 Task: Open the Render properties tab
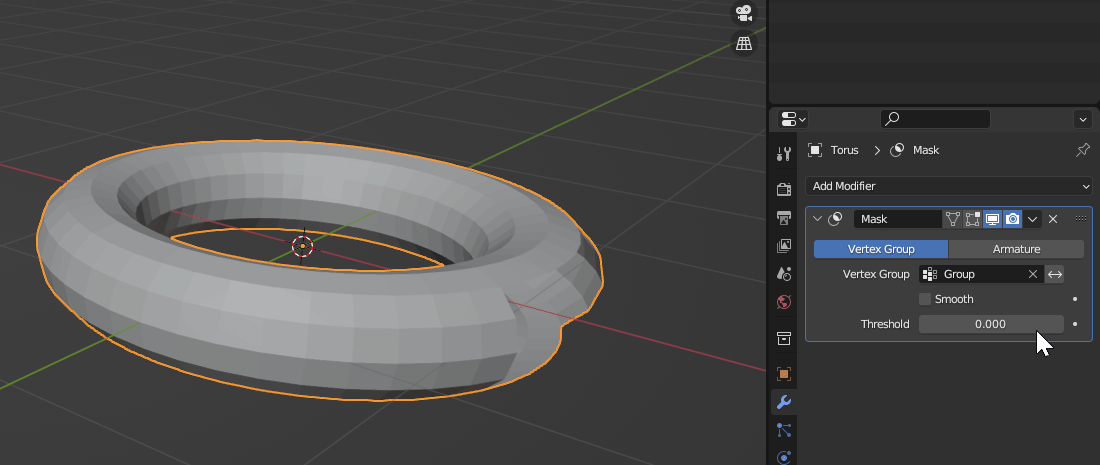coord(784,189)
